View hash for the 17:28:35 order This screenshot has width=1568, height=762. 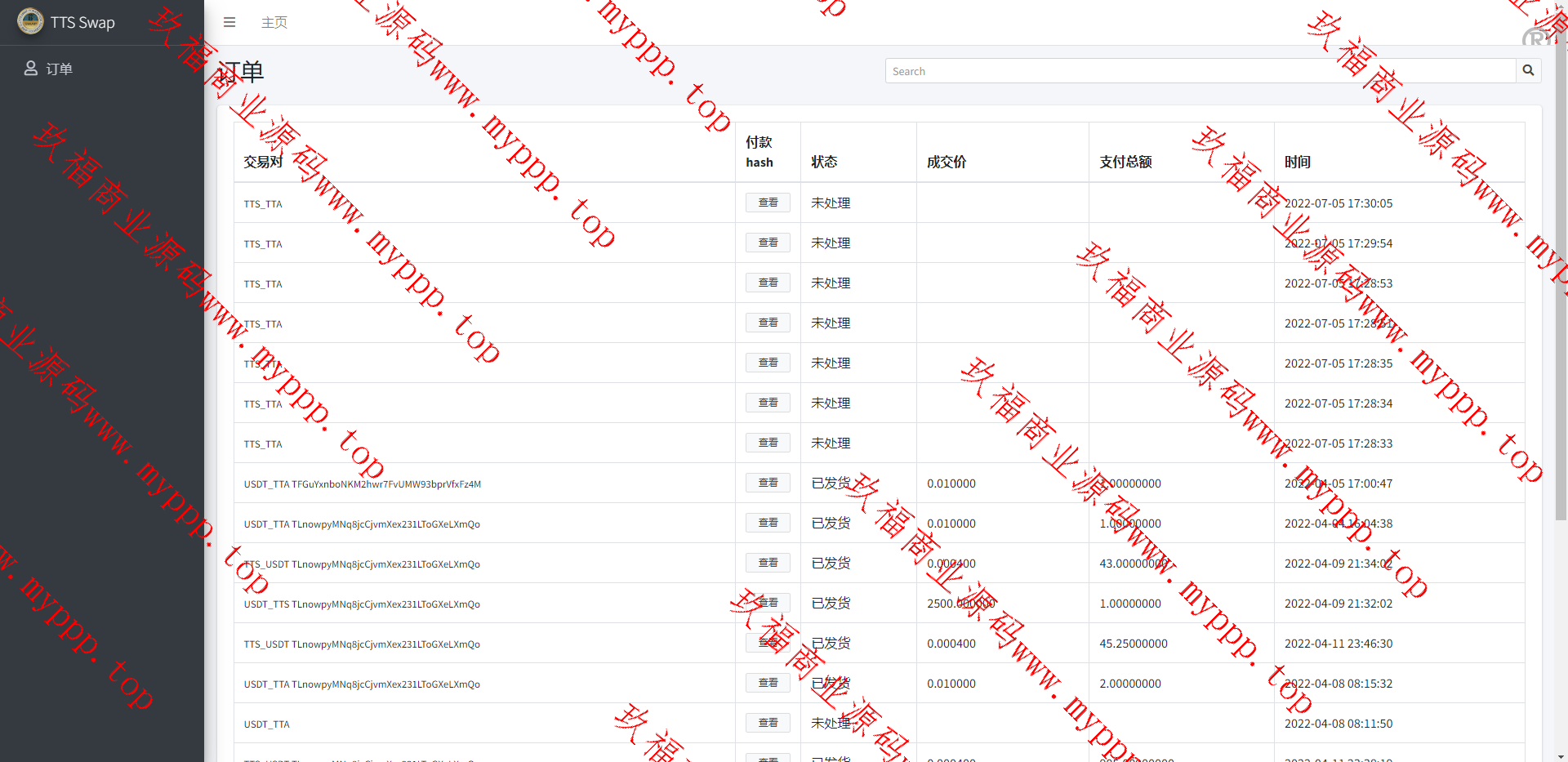tap(768, 363)
